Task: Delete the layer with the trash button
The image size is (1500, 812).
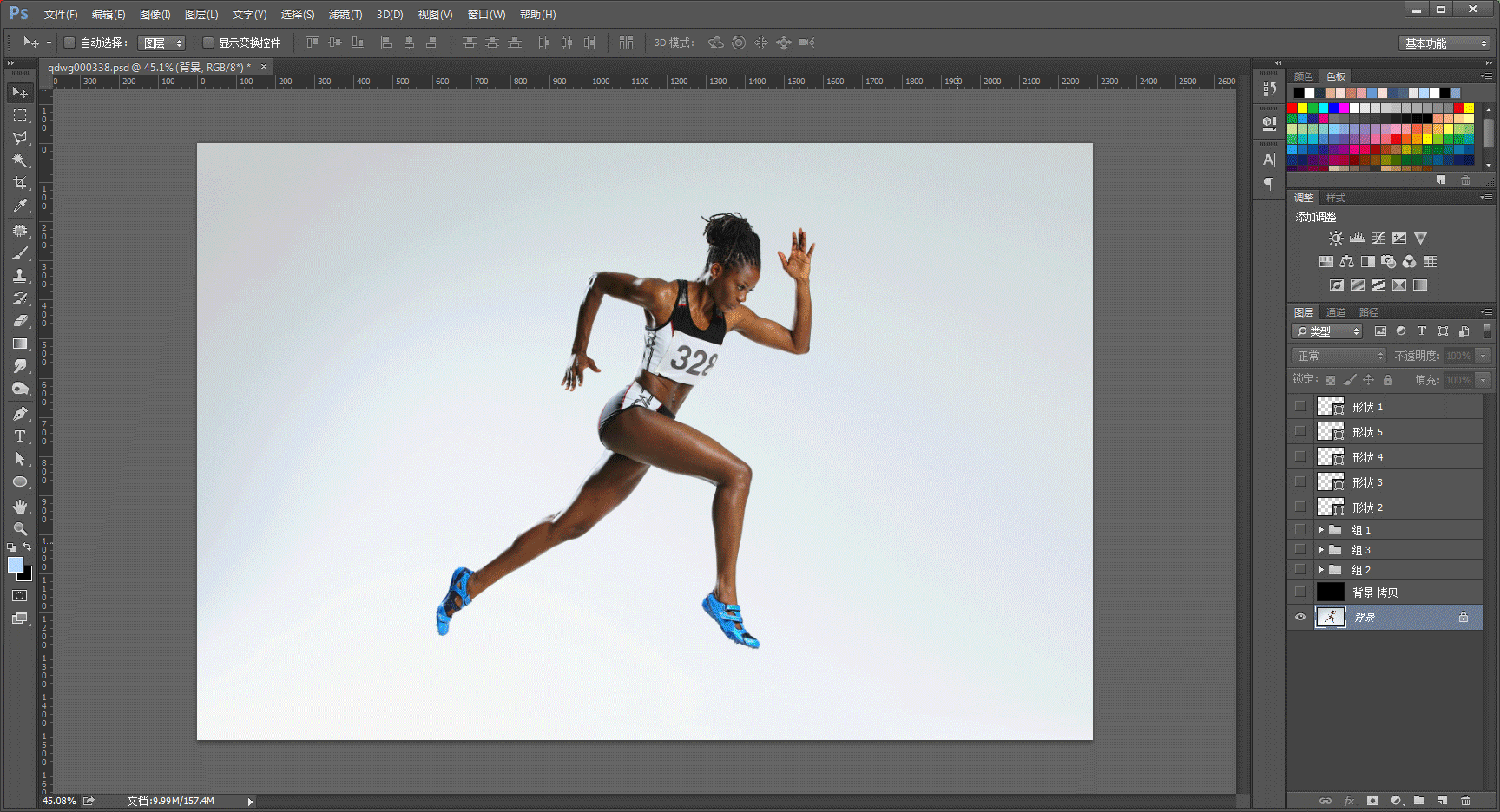Action: (x=1466, y=801)
